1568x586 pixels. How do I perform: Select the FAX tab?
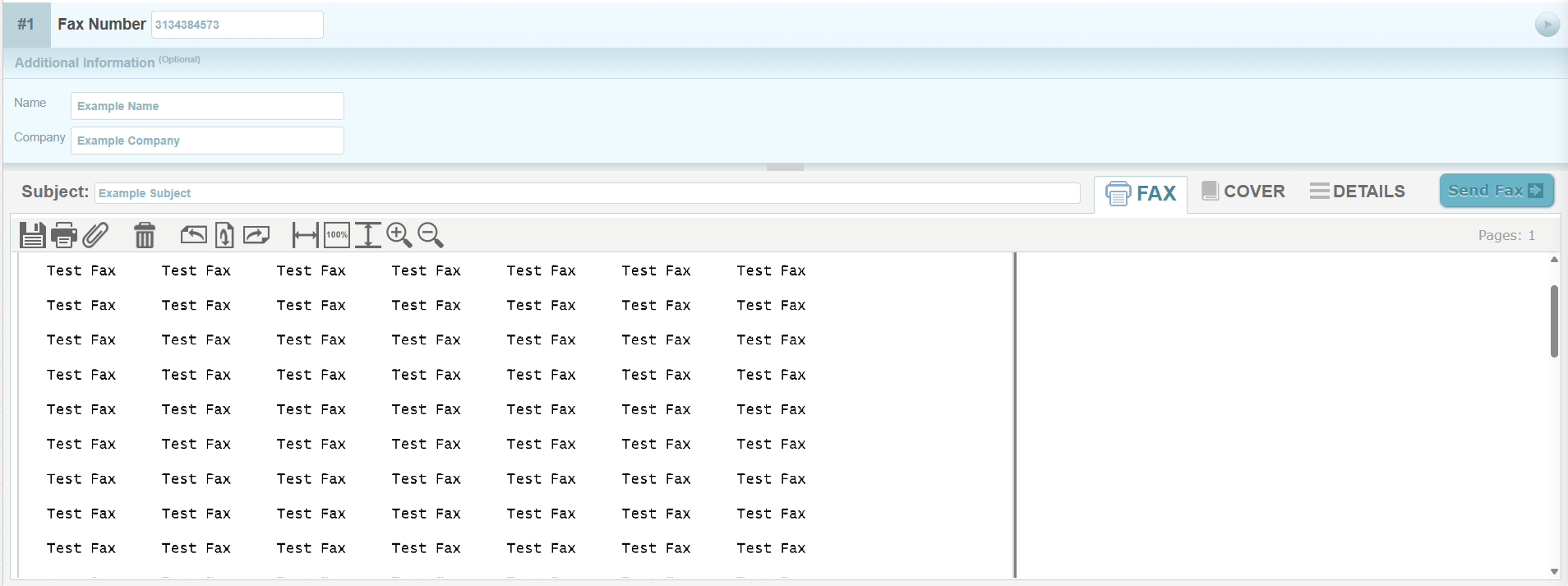tap(1141, 194)
